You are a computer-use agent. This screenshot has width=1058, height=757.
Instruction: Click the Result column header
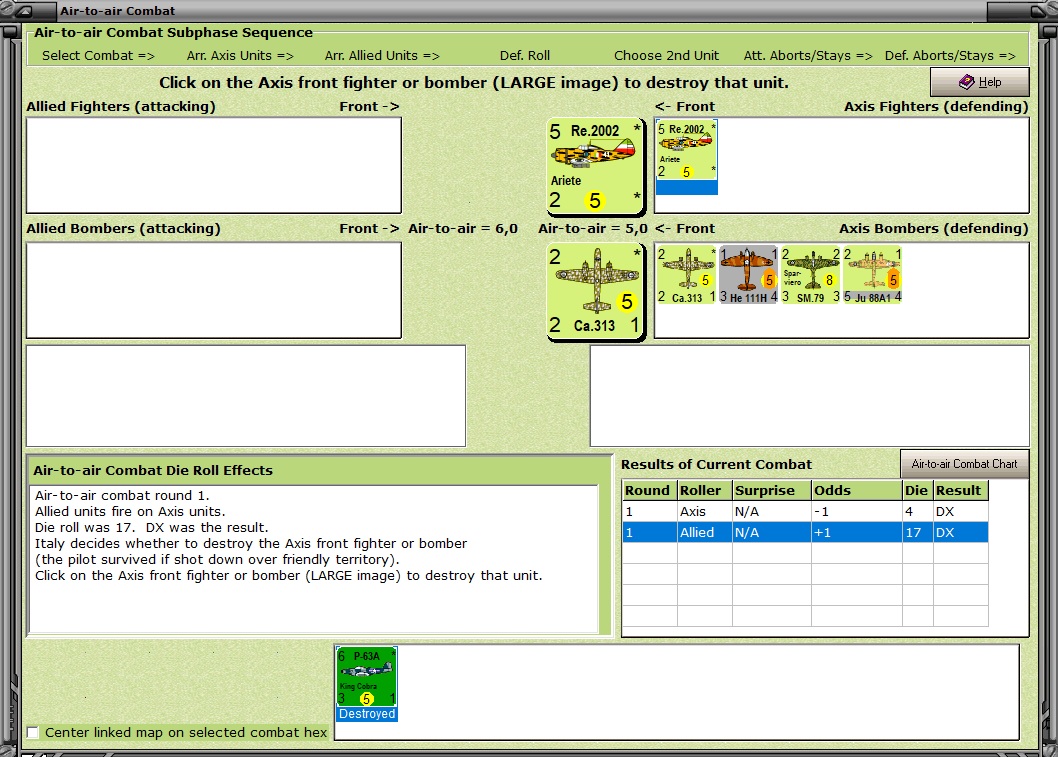pos(961,490)
